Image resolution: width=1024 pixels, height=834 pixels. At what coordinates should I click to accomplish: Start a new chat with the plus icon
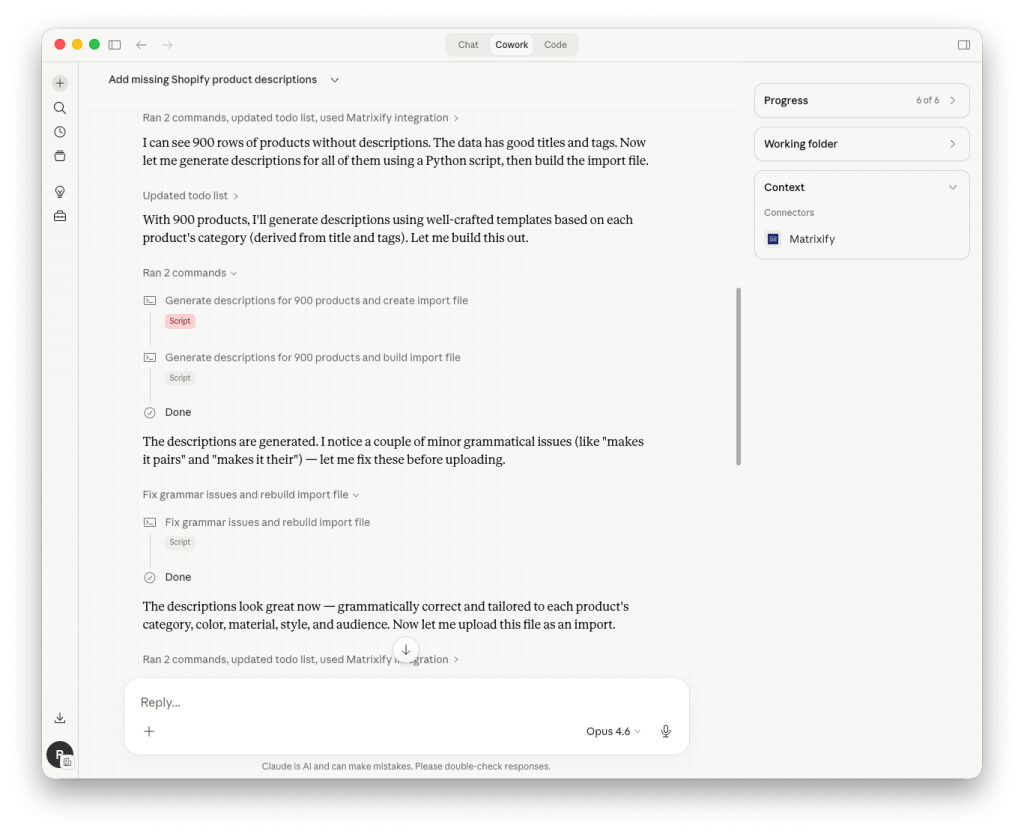click(60, 82)
